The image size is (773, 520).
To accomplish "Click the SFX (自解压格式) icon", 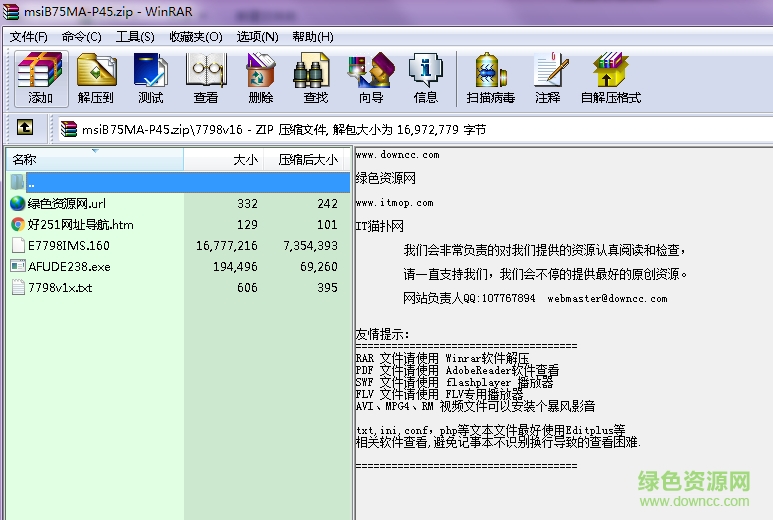I will 611,78.
